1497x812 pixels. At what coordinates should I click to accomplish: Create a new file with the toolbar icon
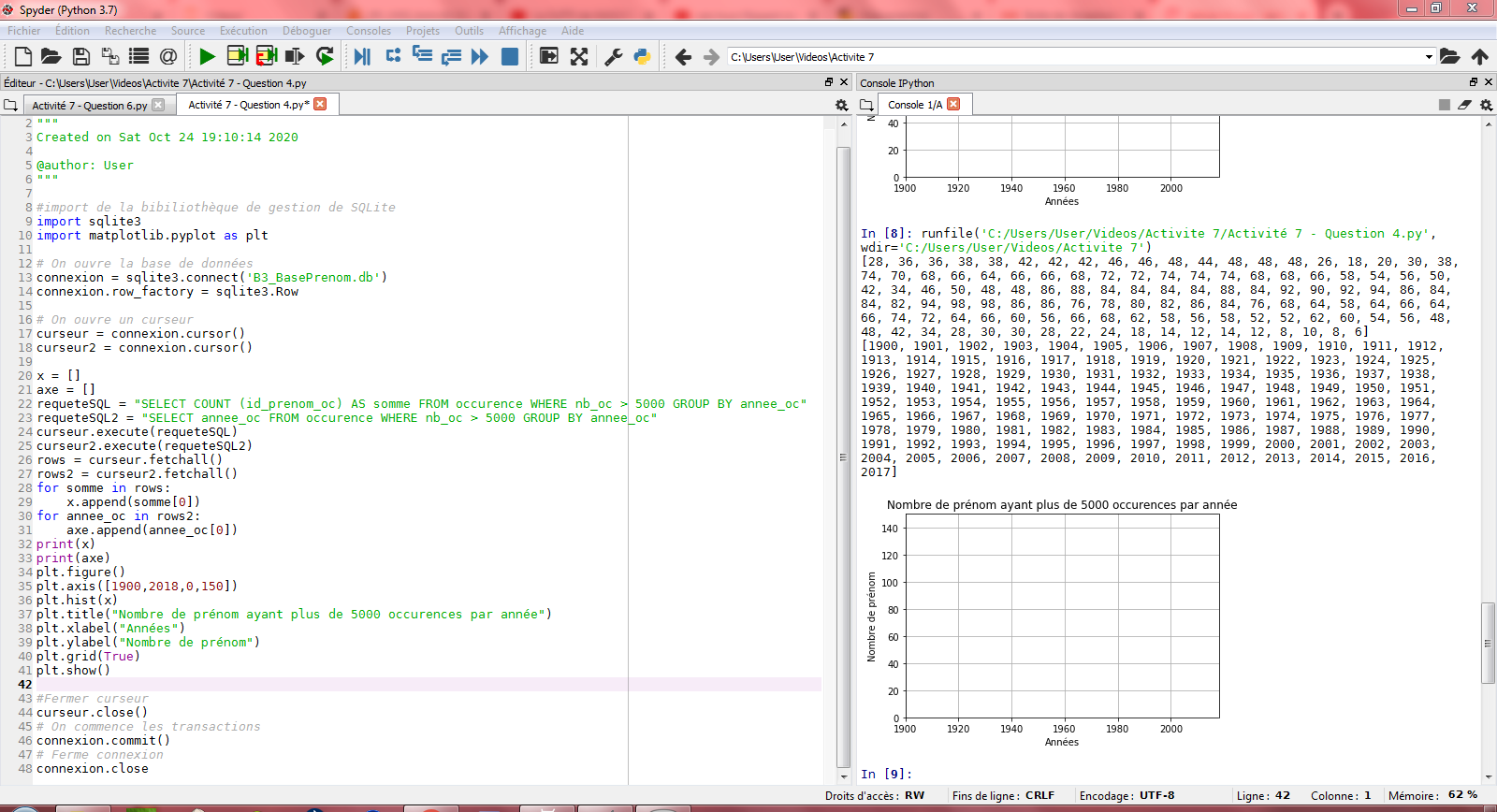pyautogui.click(x=23, y=56)
